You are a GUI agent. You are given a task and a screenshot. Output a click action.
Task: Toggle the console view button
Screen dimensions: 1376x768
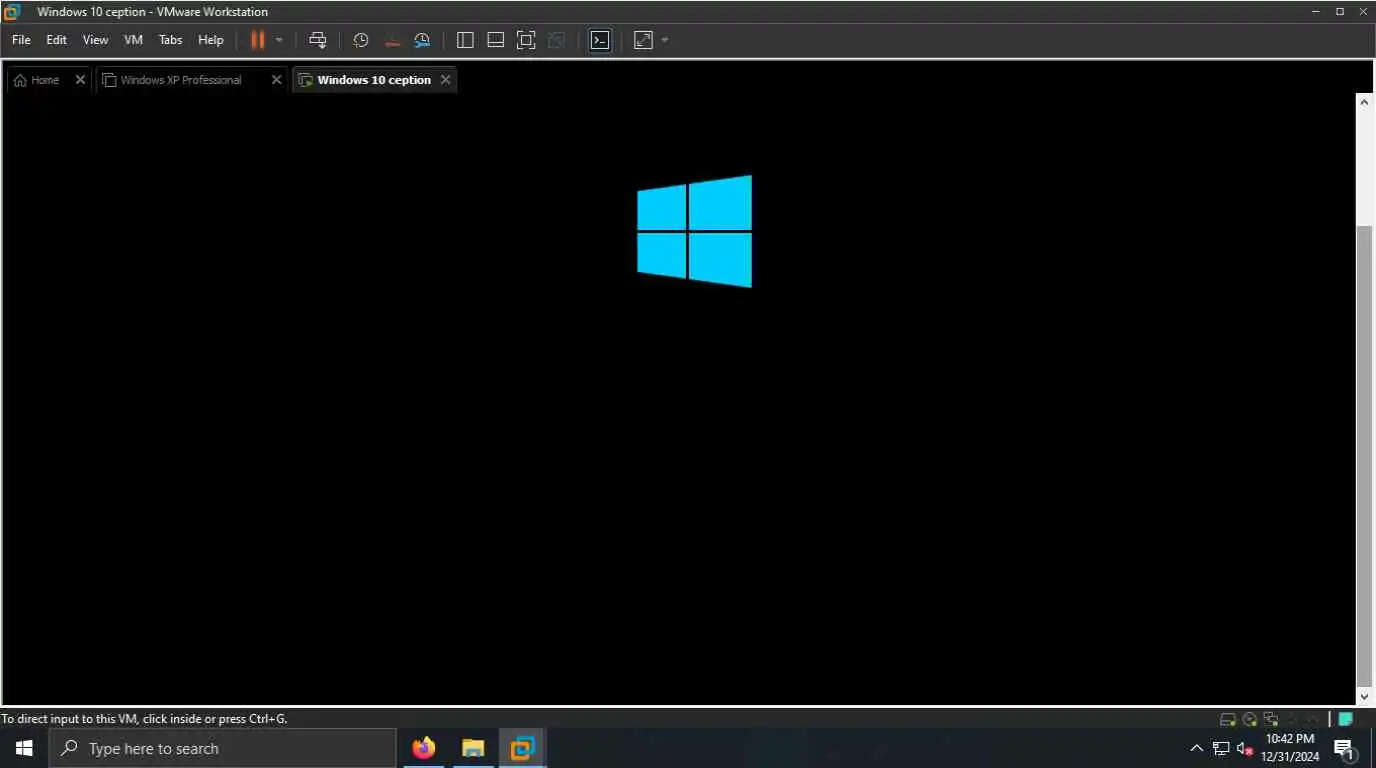point(600,40)
